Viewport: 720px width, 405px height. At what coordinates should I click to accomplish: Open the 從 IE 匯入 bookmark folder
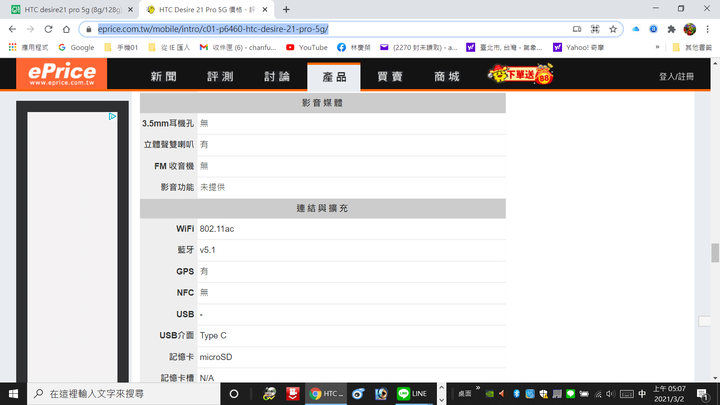tap(169, 47)
